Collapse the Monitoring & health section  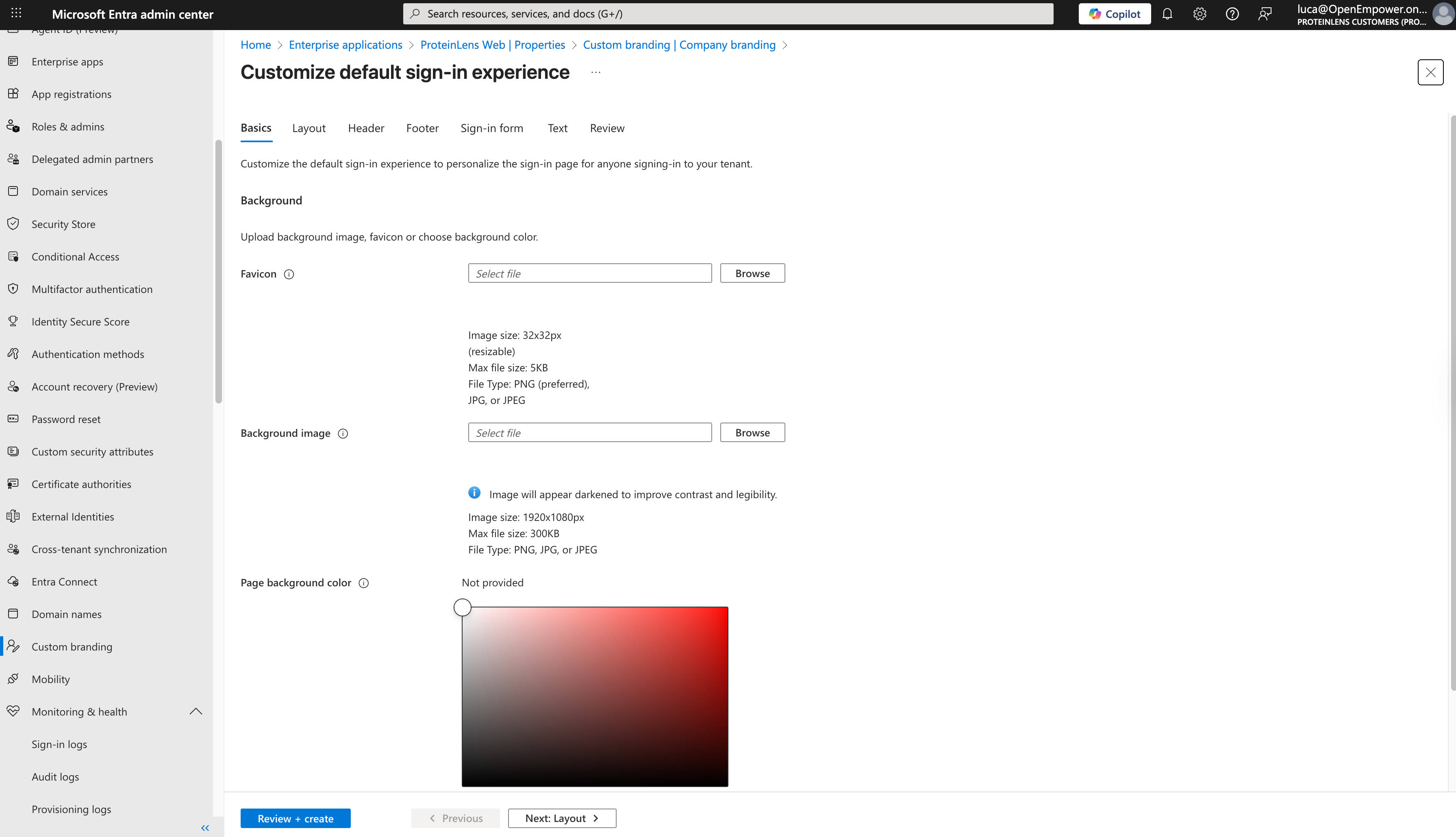pyautogui.click(x=196, y=711)
